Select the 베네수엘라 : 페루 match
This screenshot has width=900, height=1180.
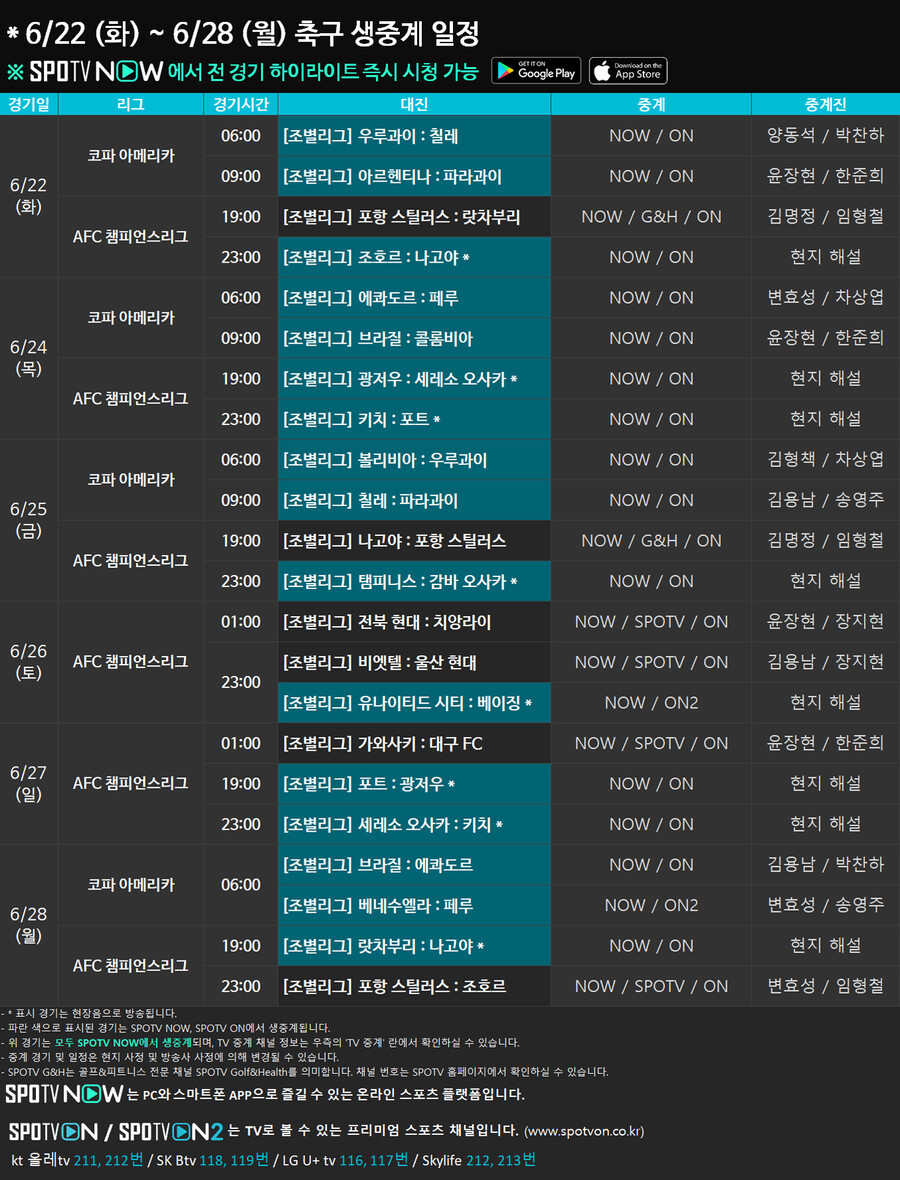[414, 905]
